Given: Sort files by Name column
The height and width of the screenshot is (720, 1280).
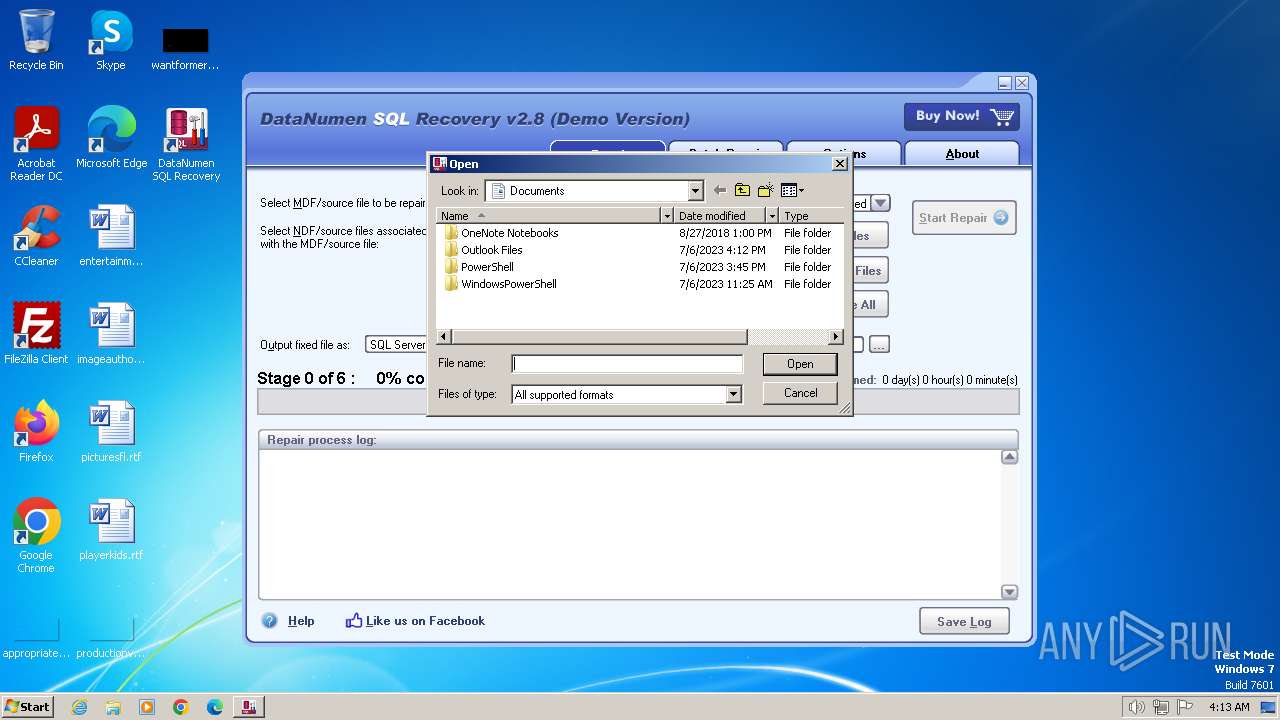Looking at the screenshot, I should tap(549, 216).
